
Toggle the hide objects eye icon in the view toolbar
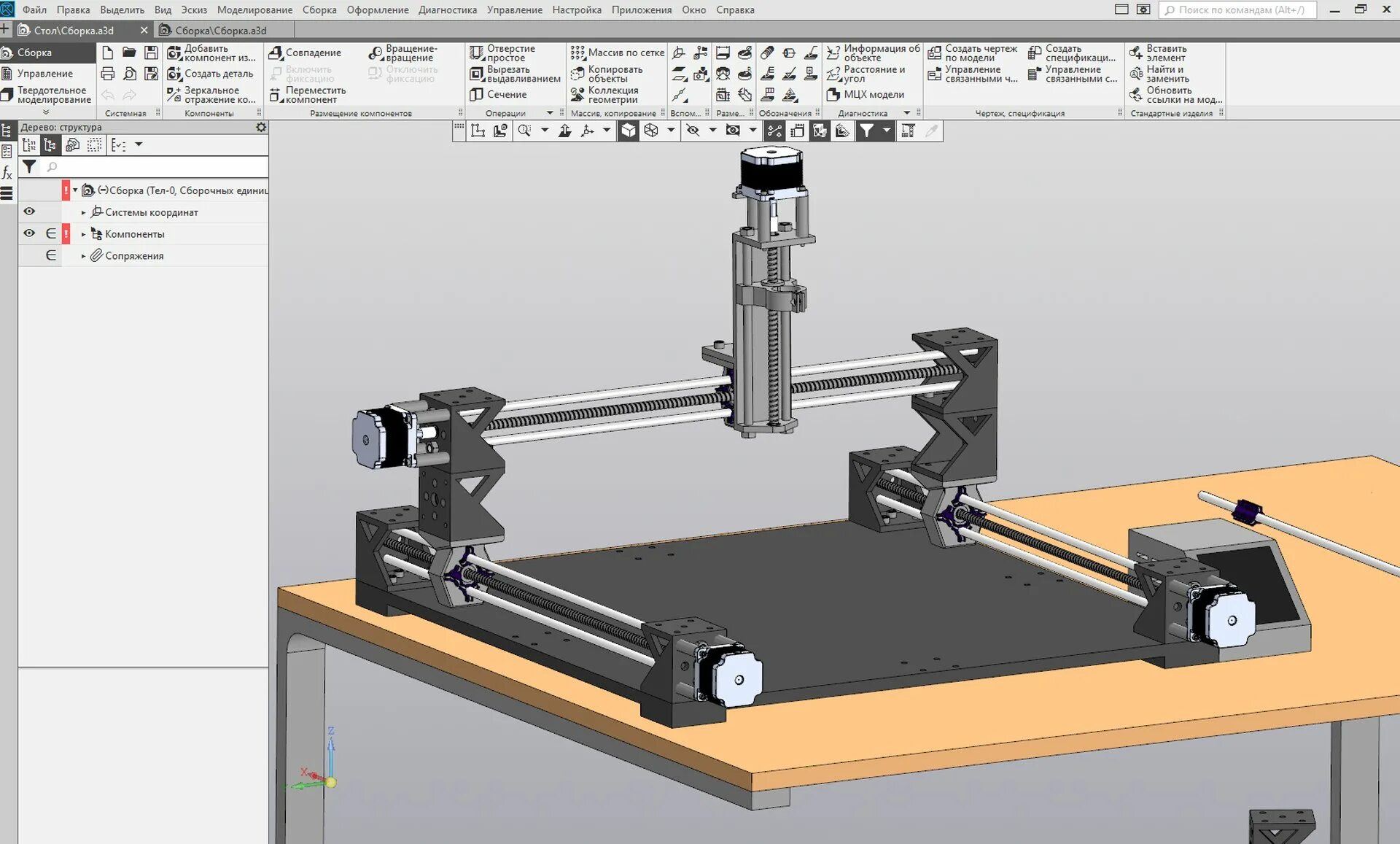pos(693,131)
